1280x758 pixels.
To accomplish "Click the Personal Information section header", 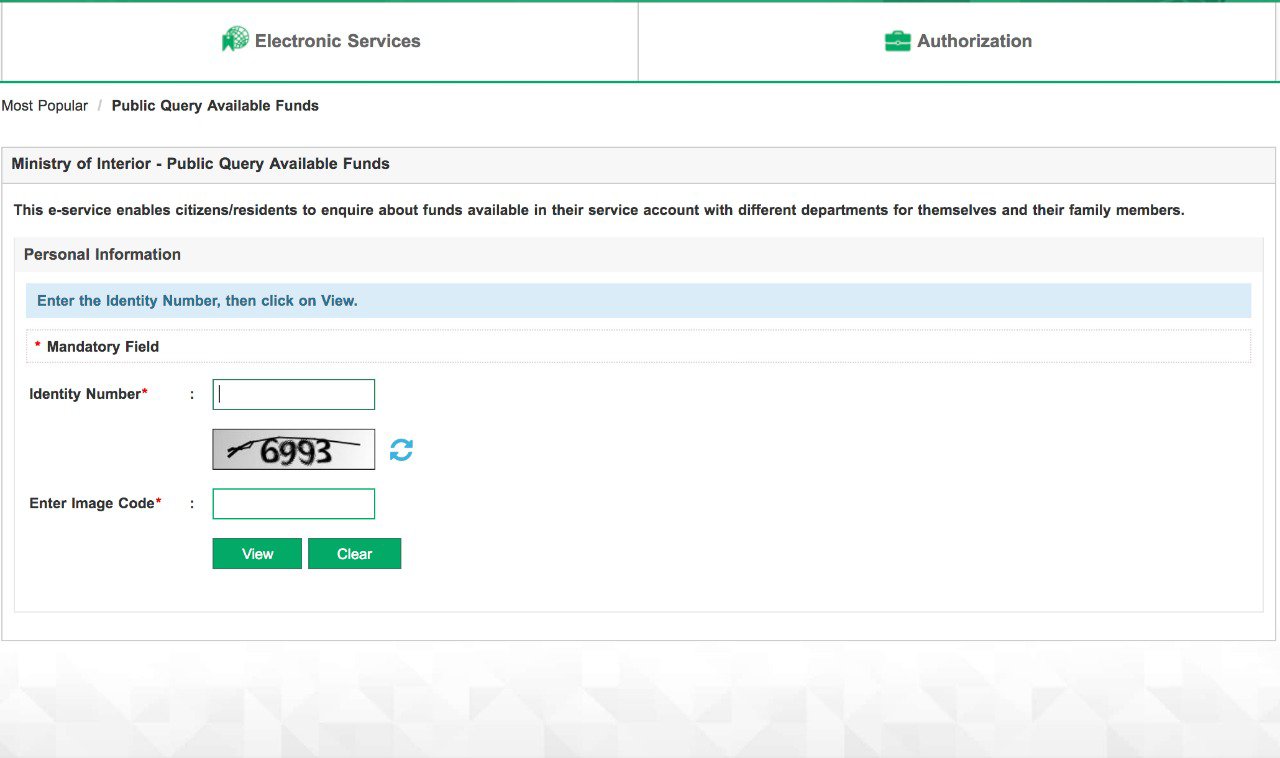I will 102,255.
